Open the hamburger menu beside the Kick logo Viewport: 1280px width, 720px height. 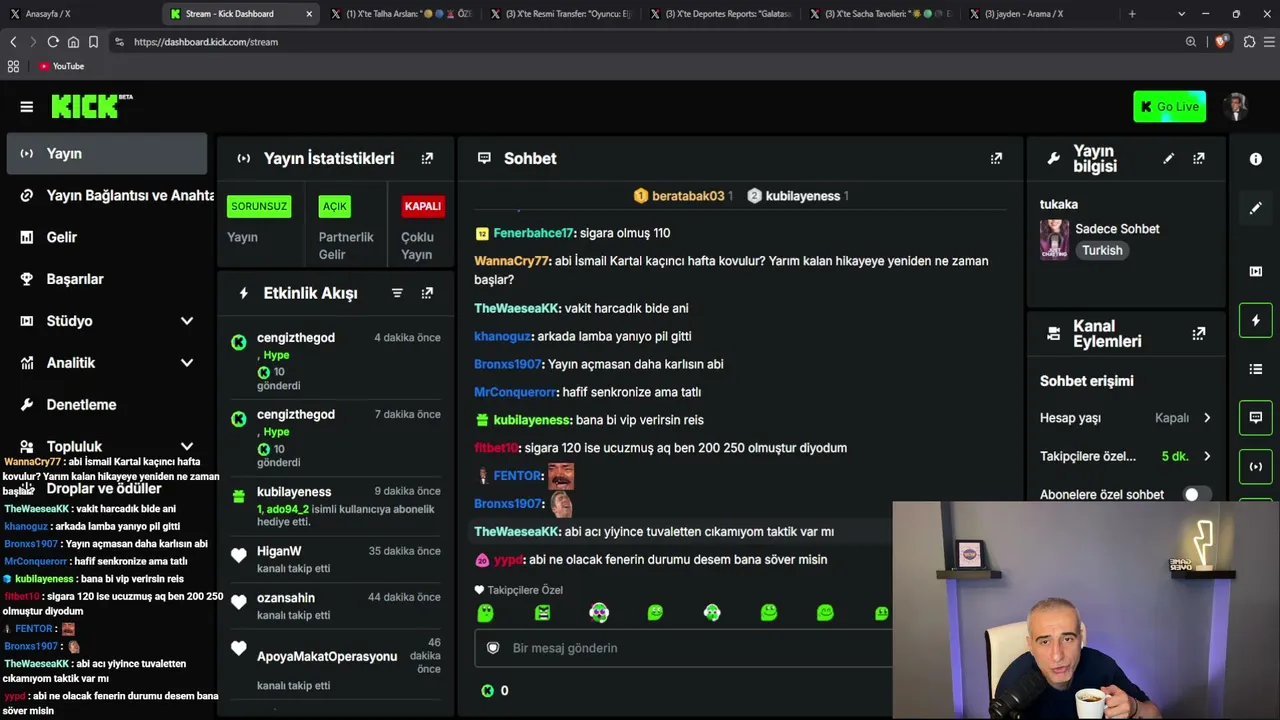coord(27,107)
